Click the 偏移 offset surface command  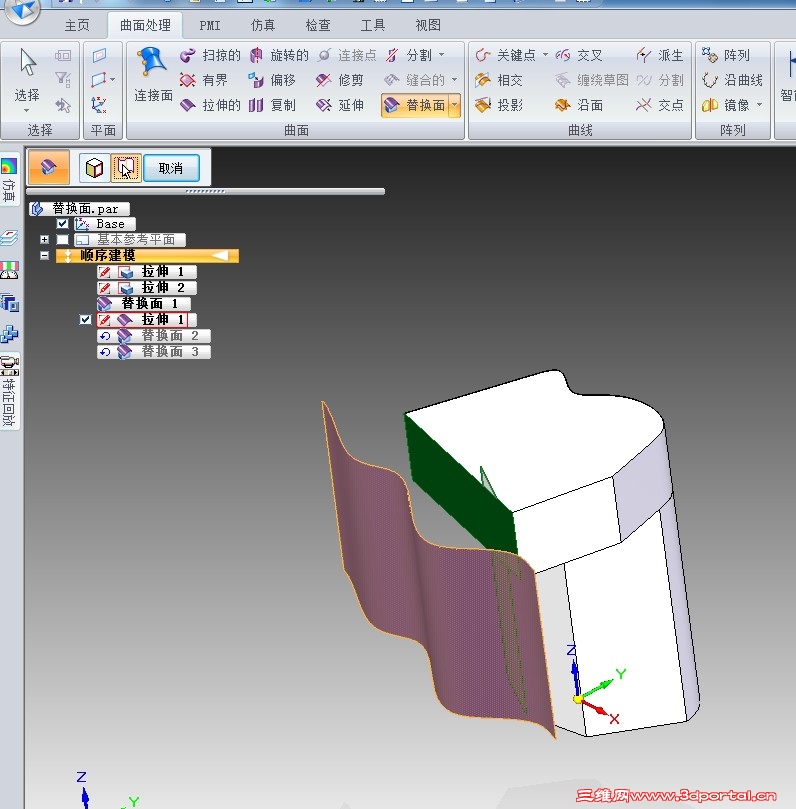click(272, 80)
